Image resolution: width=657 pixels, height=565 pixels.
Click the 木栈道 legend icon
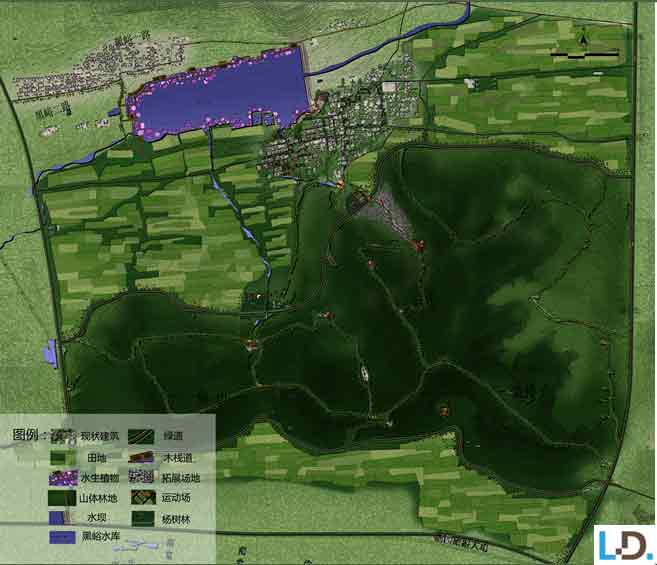coord(140,456)
